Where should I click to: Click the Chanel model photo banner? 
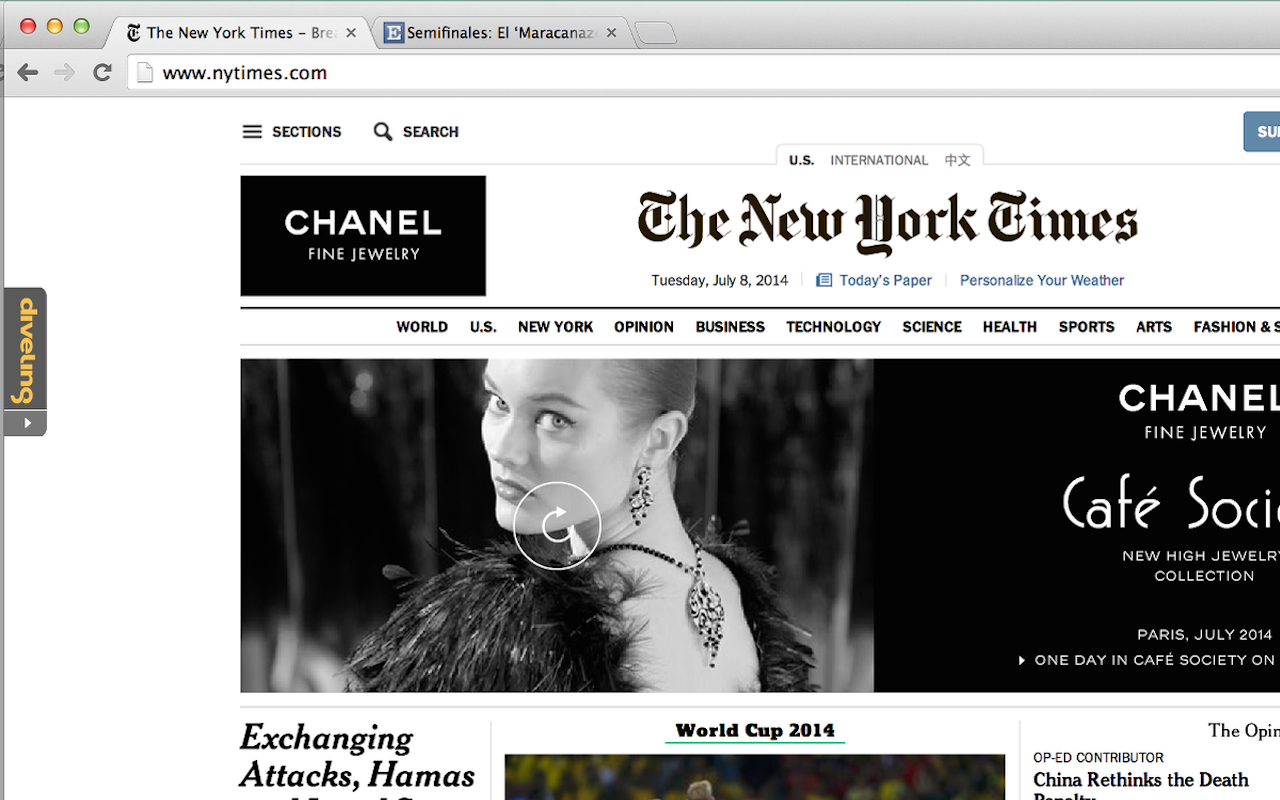(557, 525)
